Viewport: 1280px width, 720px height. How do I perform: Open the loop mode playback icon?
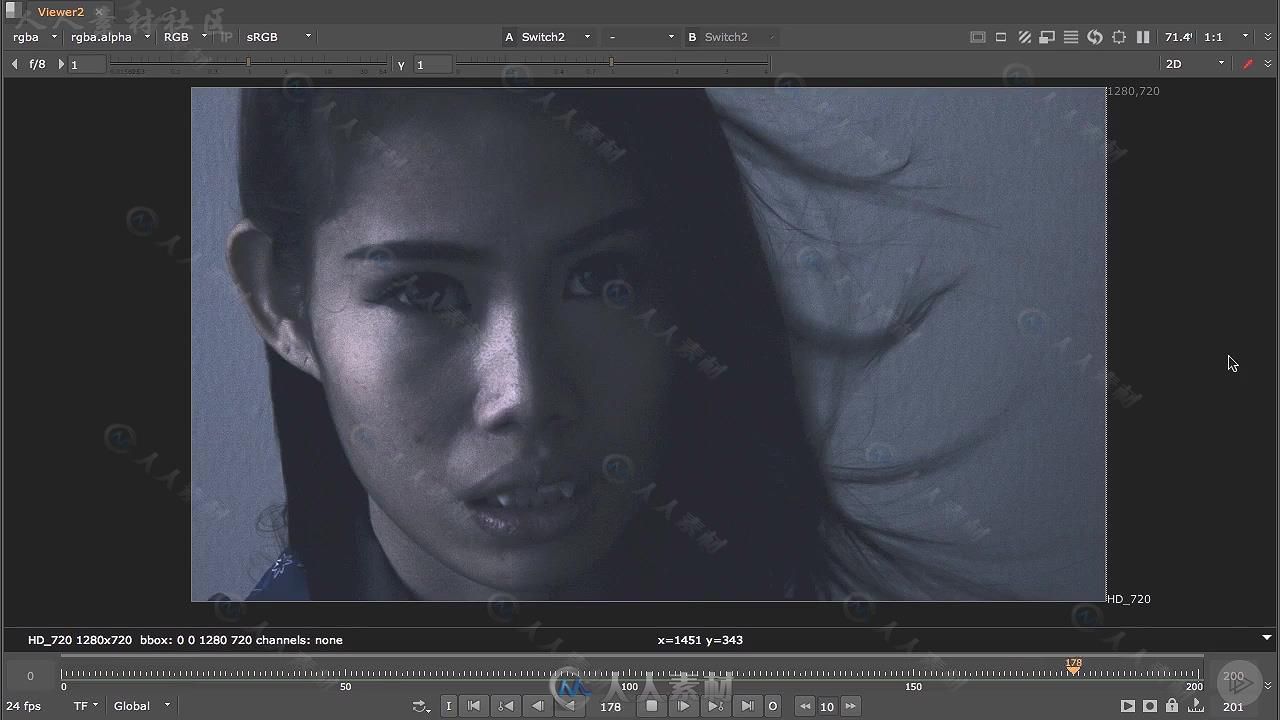[422, 706]
